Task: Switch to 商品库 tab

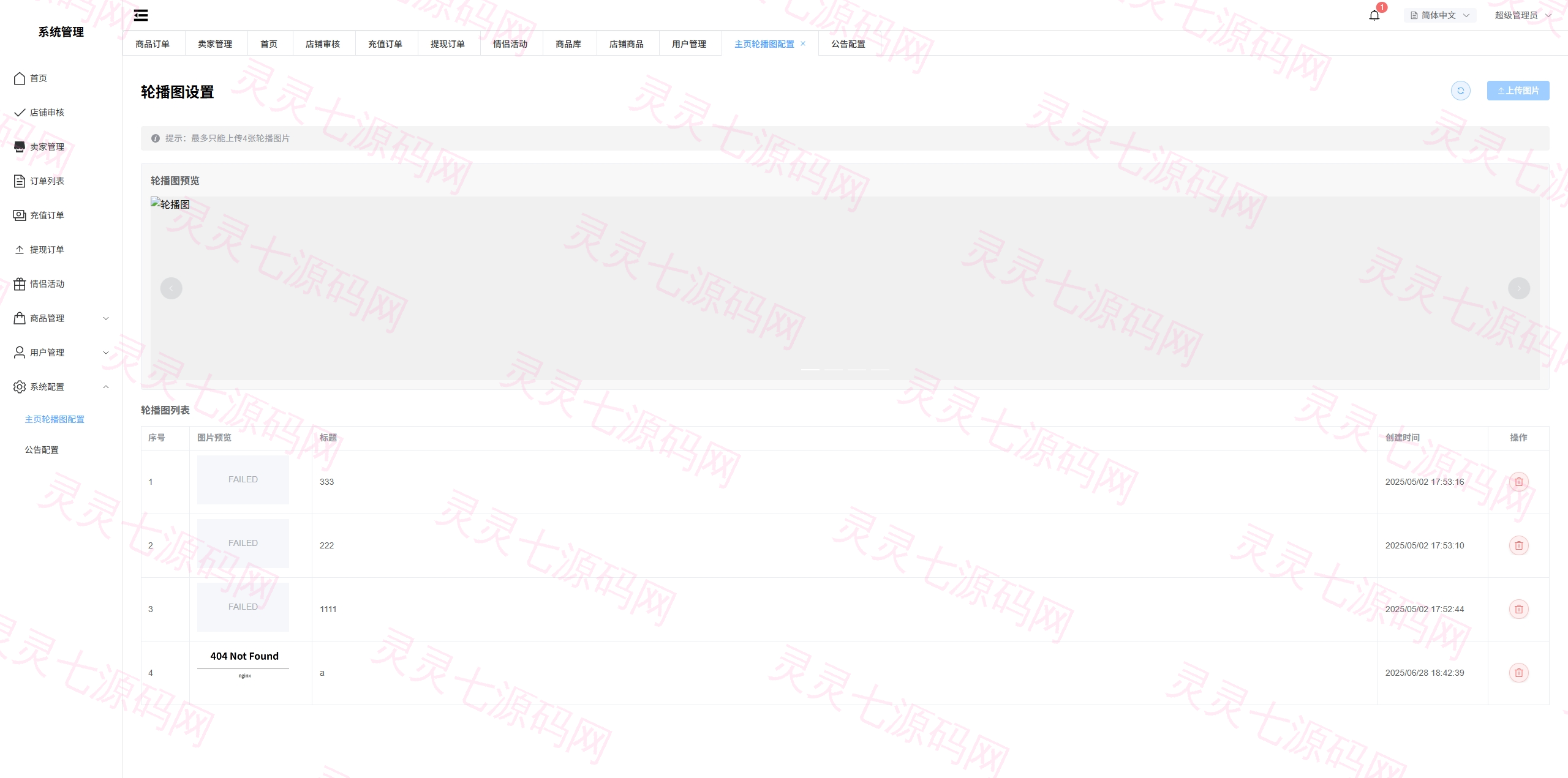Action: pyautogui.click(x=568, y=44)
